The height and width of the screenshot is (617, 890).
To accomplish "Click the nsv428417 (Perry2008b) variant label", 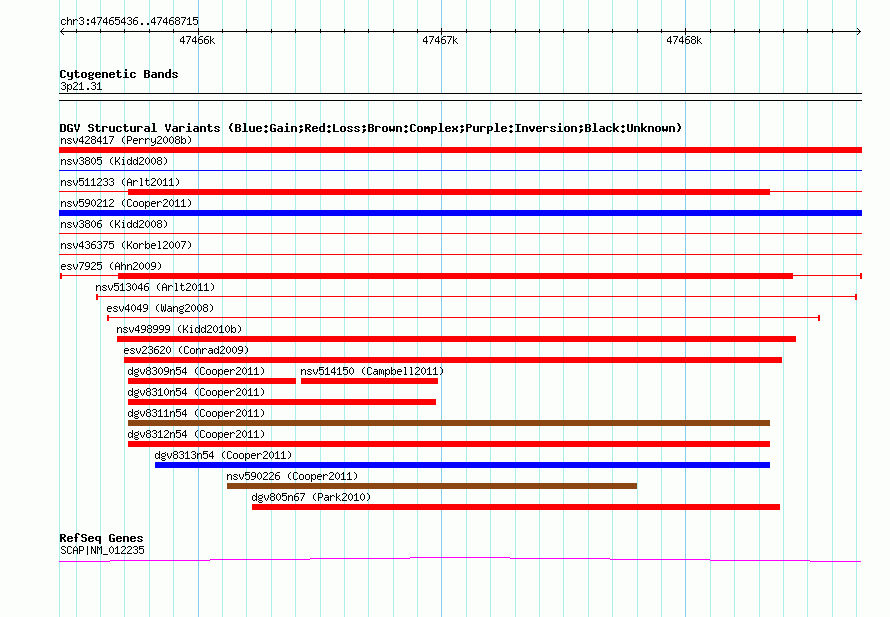I will pyautogui.click(x=126, y=140).
